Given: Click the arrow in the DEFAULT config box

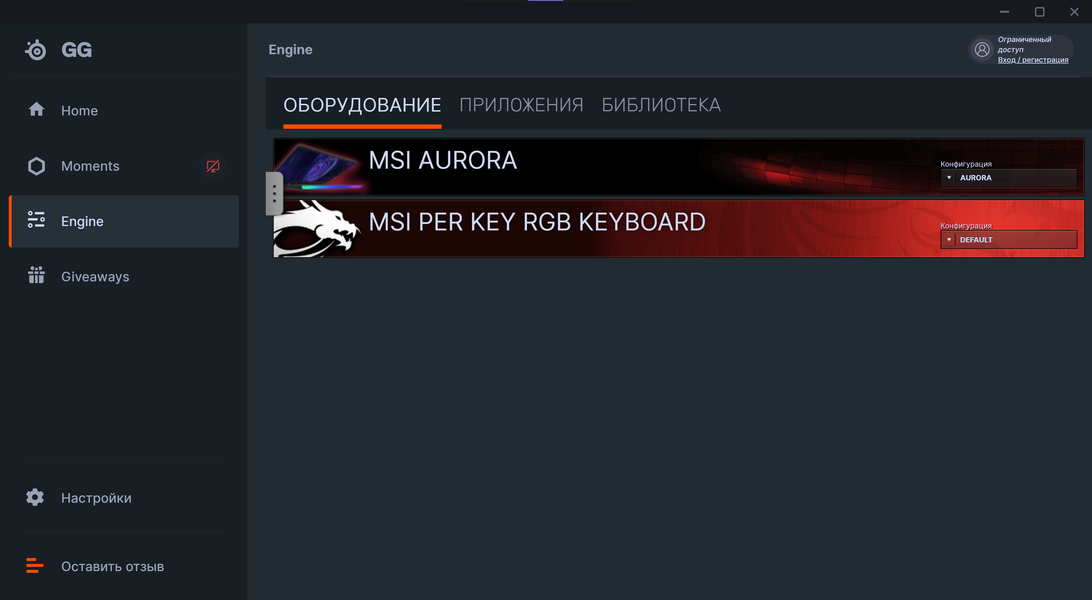Looking at the screenshot, I should click(949, 239).
